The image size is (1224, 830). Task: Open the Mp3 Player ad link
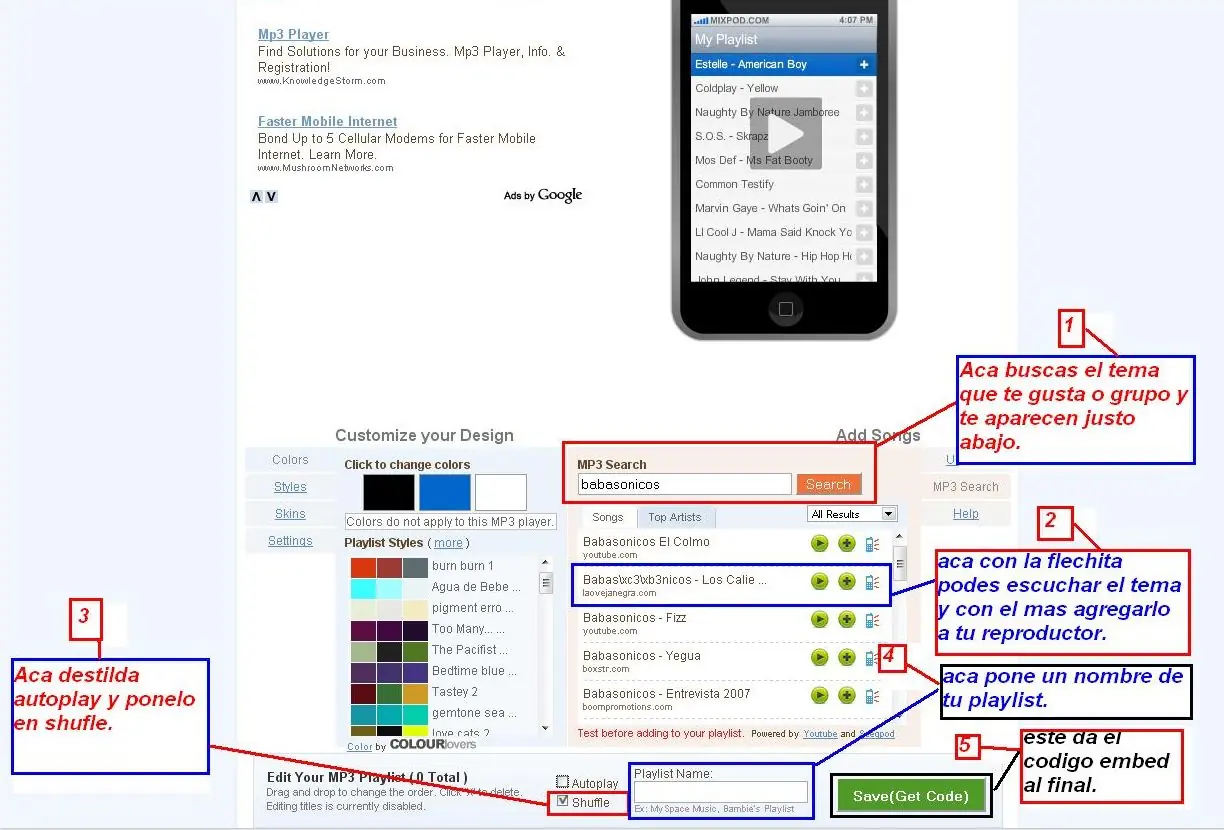point(293,35)
